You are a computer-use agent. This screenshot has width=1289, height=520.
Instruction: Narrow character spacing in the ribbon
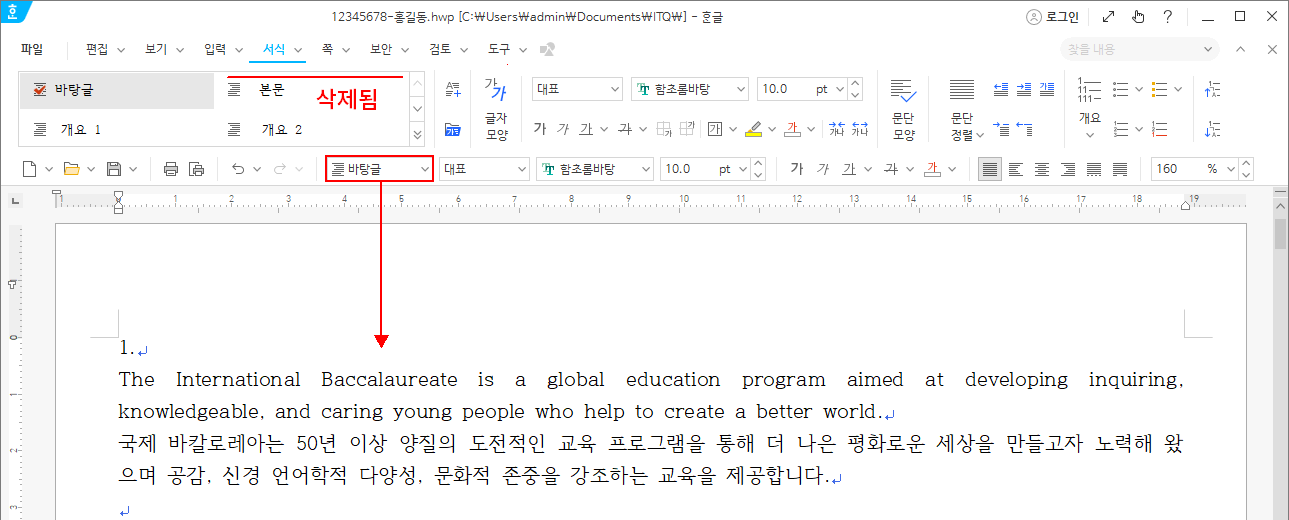pyautogui.click(x=836, y=129)
